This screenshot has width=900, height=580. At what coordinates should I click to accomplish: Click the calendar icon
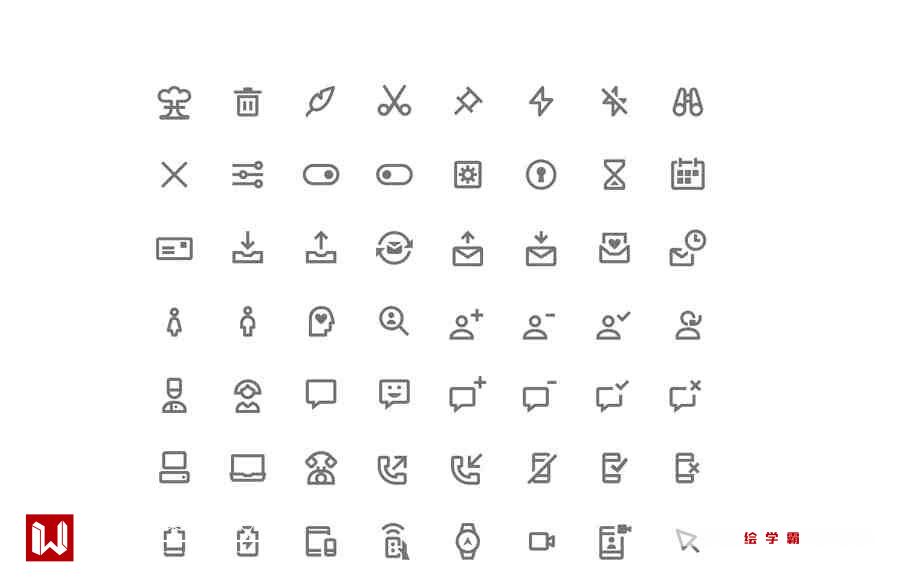688,174
